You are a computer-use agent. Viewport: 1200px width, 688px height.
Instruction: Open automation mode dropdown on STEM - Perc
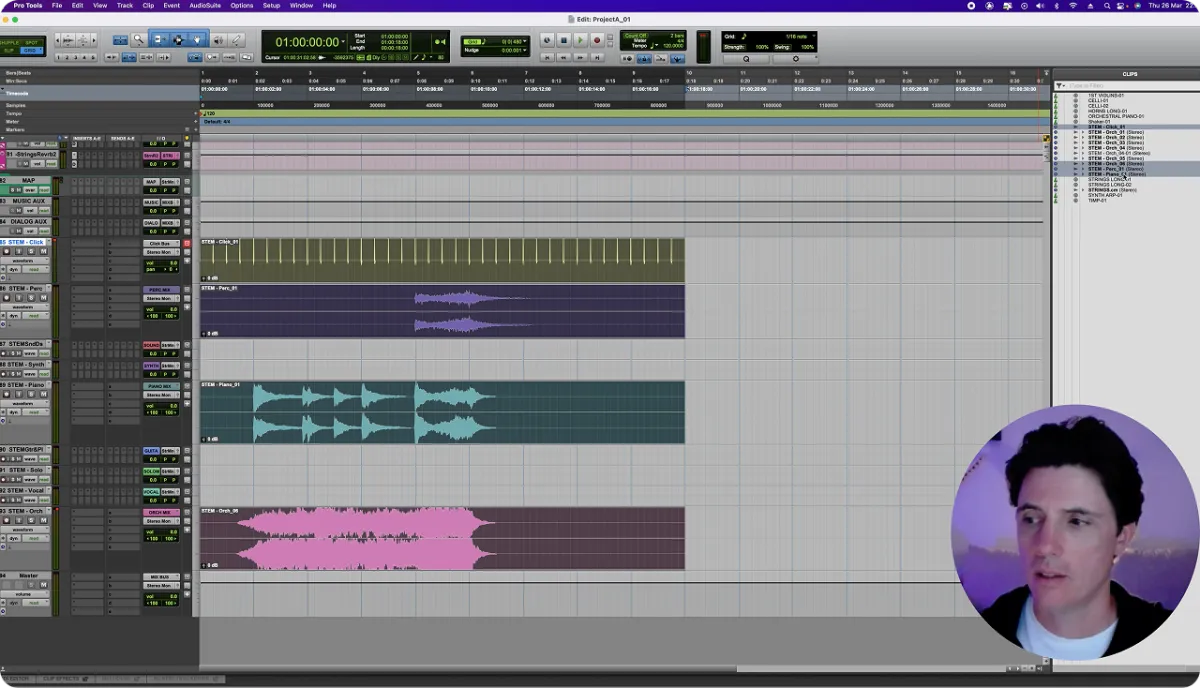click(x=34, y=316)
